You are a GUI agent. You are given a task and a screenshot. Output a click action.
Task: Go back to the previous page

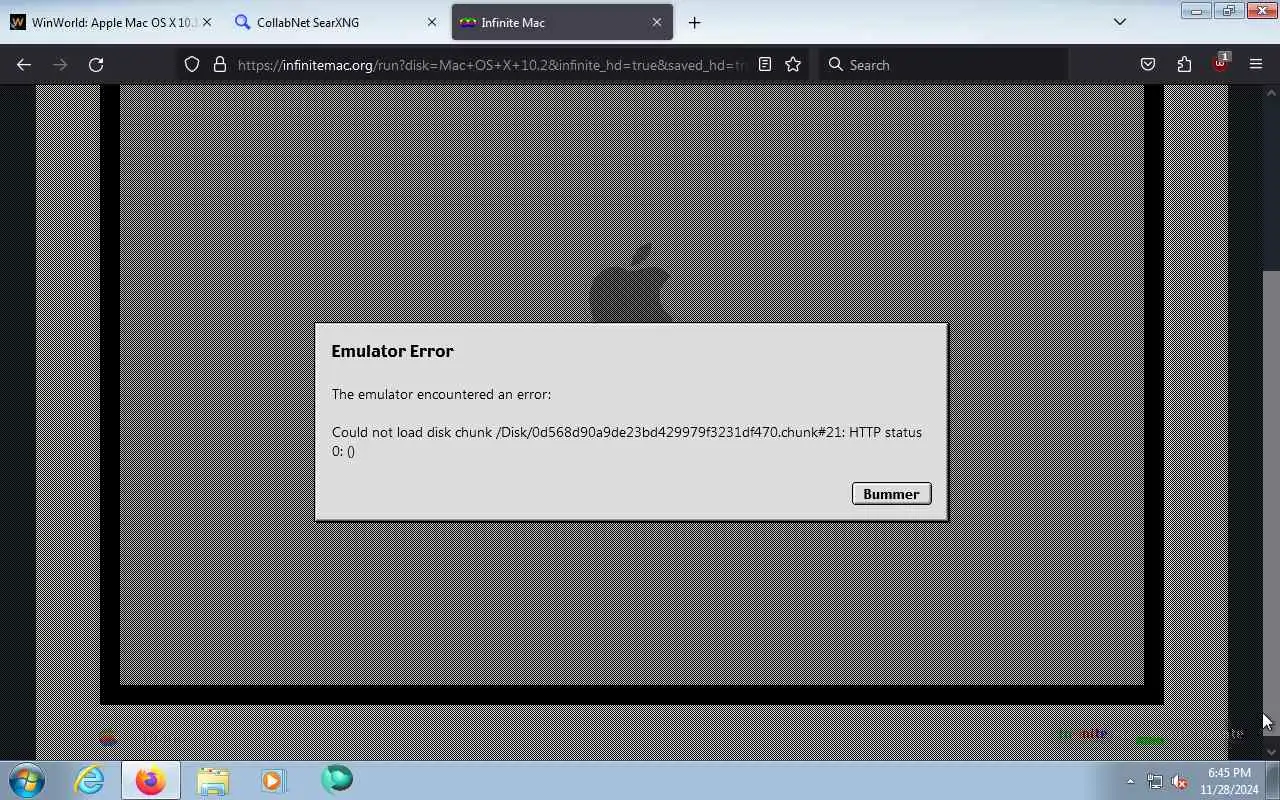tap(24, 65)
